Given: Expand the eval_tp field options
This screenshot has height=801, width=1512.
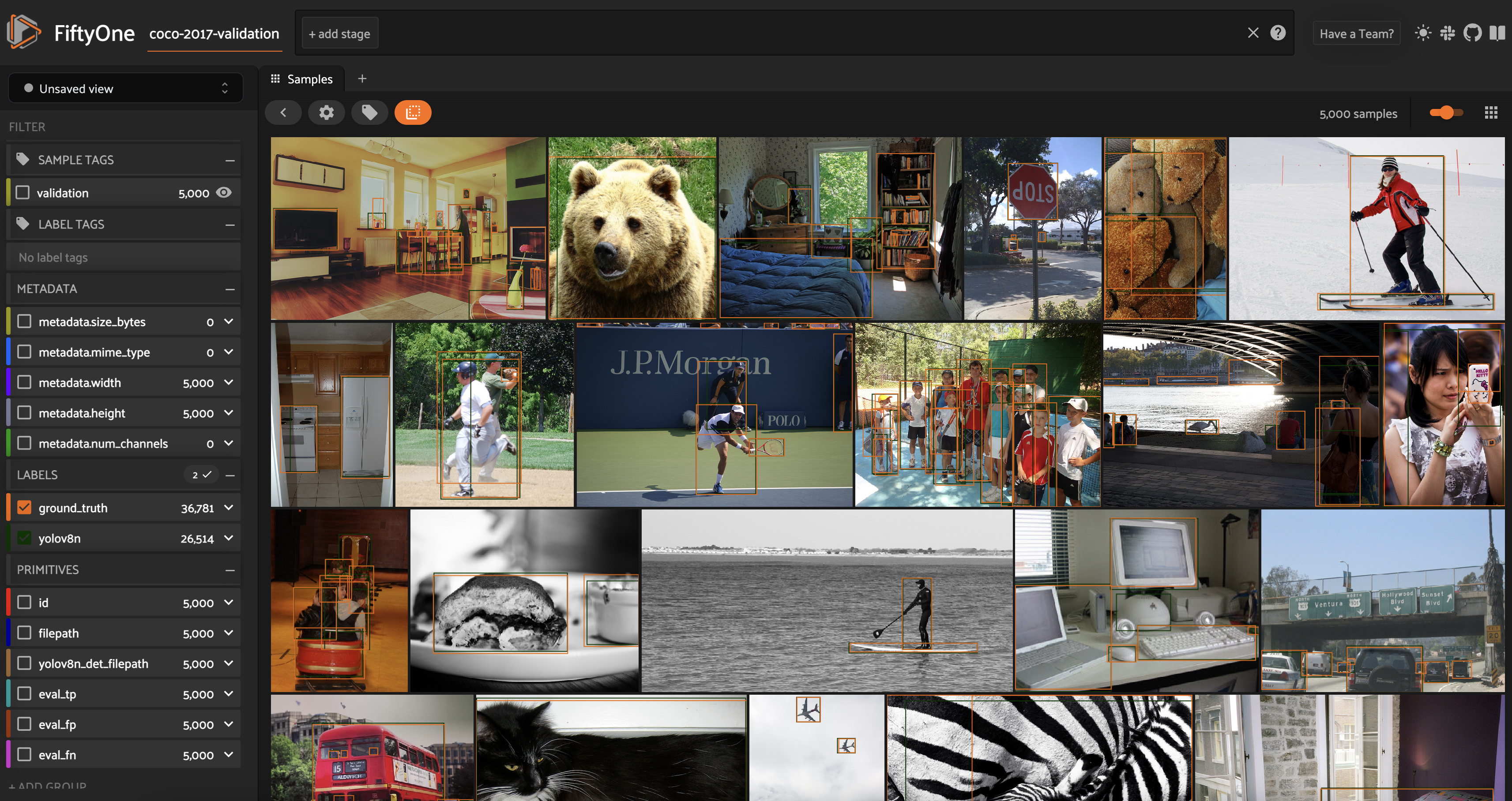Looking at the screenshot, I should pos(229,692).
